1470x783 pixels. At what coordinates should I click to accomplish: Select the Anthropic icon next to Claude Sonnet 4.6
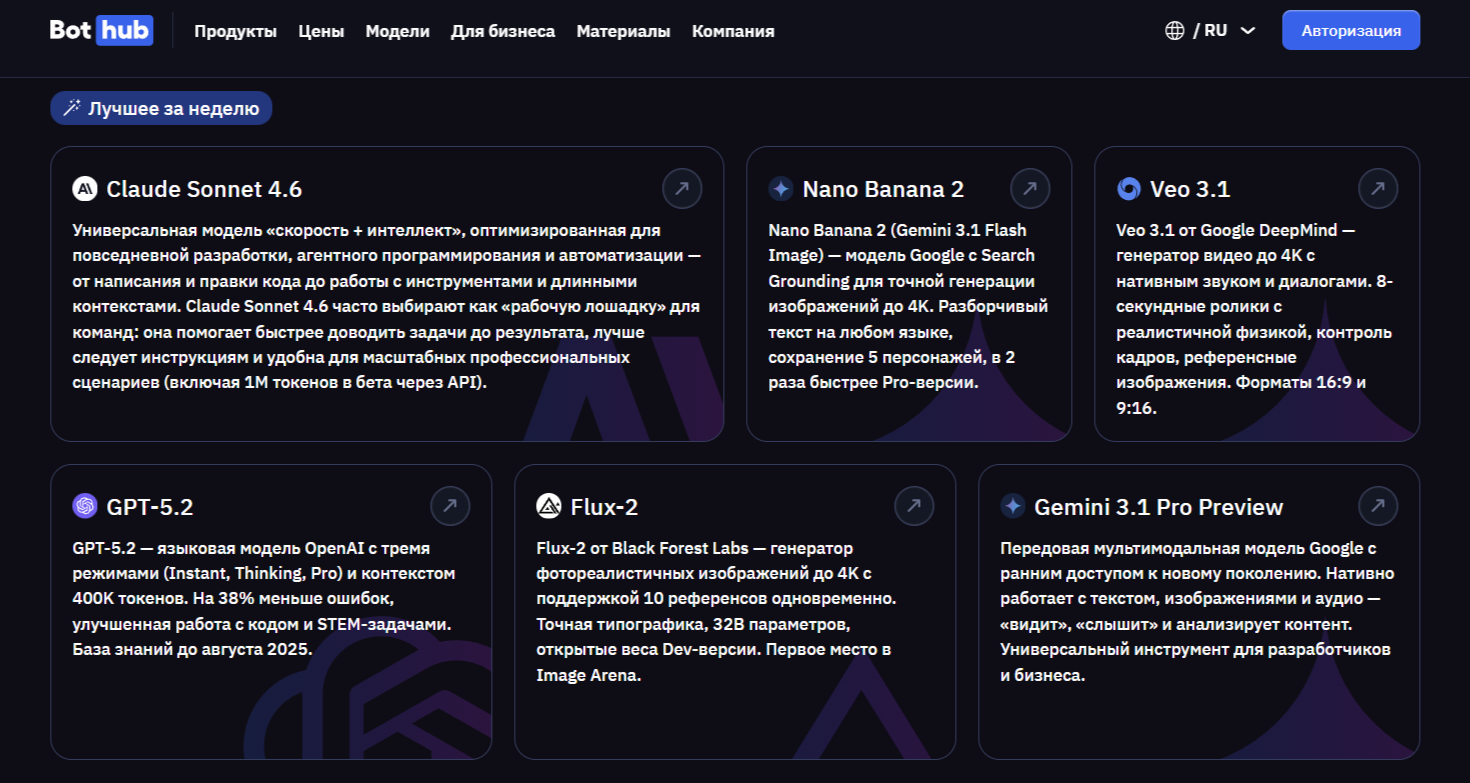click(x=85, y=188)
